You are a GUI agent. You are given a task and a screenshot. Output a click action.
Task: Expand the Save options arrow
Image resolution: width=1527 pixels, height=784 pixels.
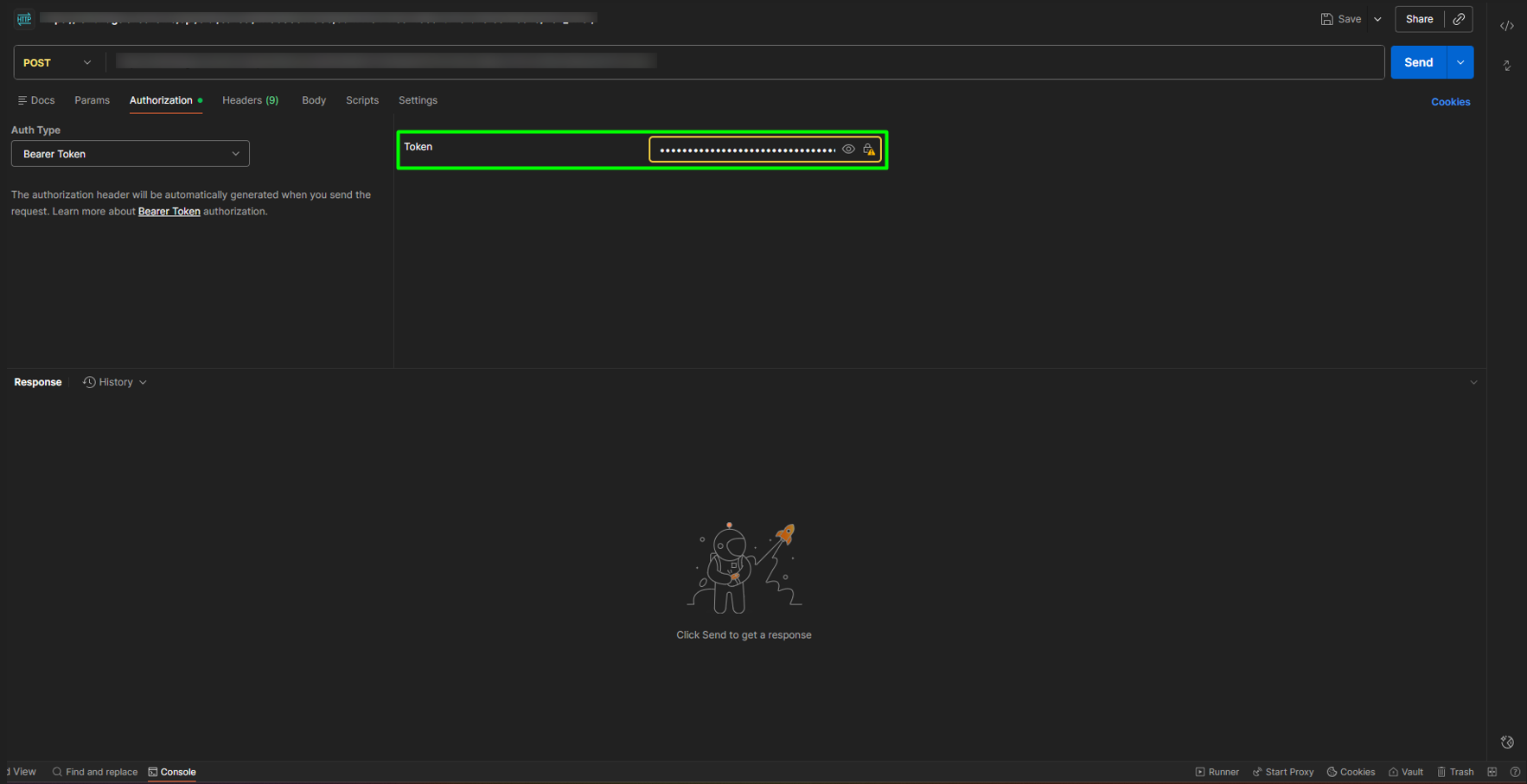[1377, 19]
